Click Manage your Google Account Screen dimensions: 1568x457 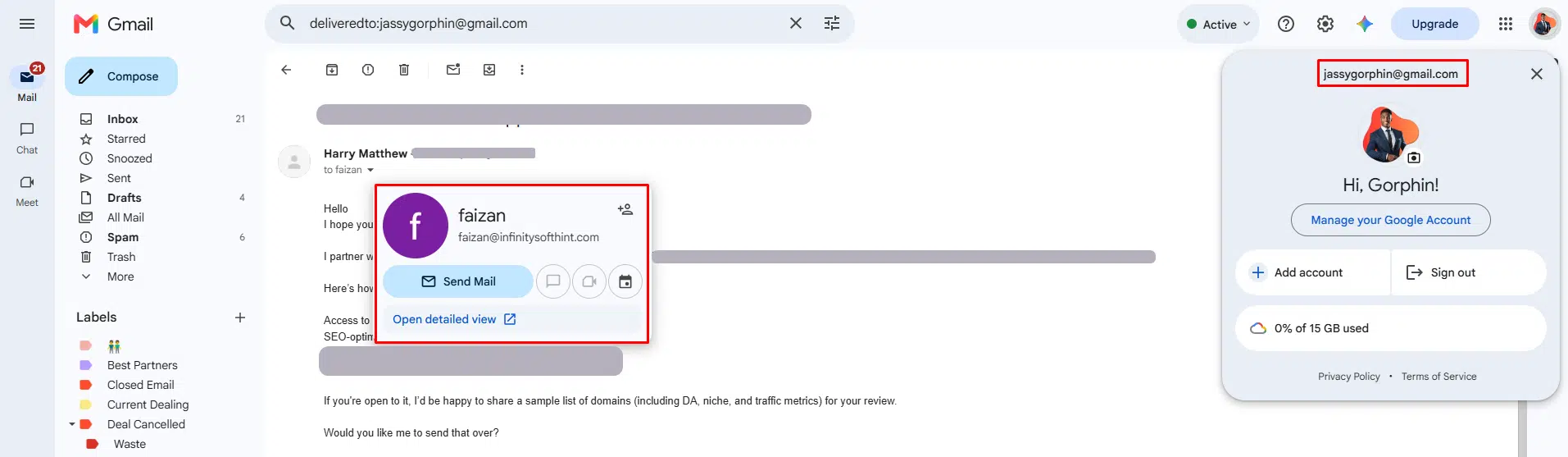coord(1391,220)
